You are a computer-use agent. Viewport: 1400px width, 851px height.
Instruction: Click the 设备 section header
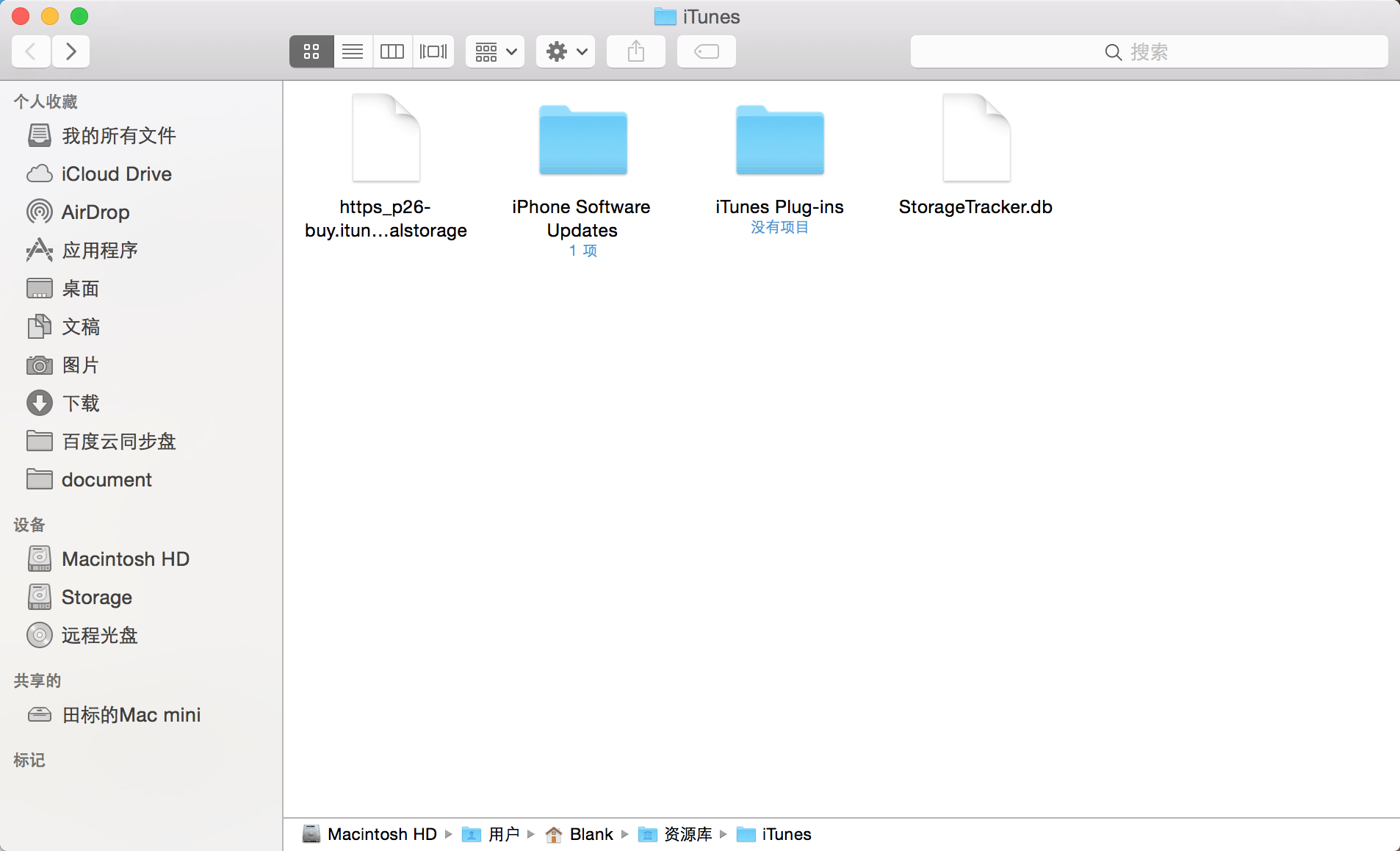(29, 525)
